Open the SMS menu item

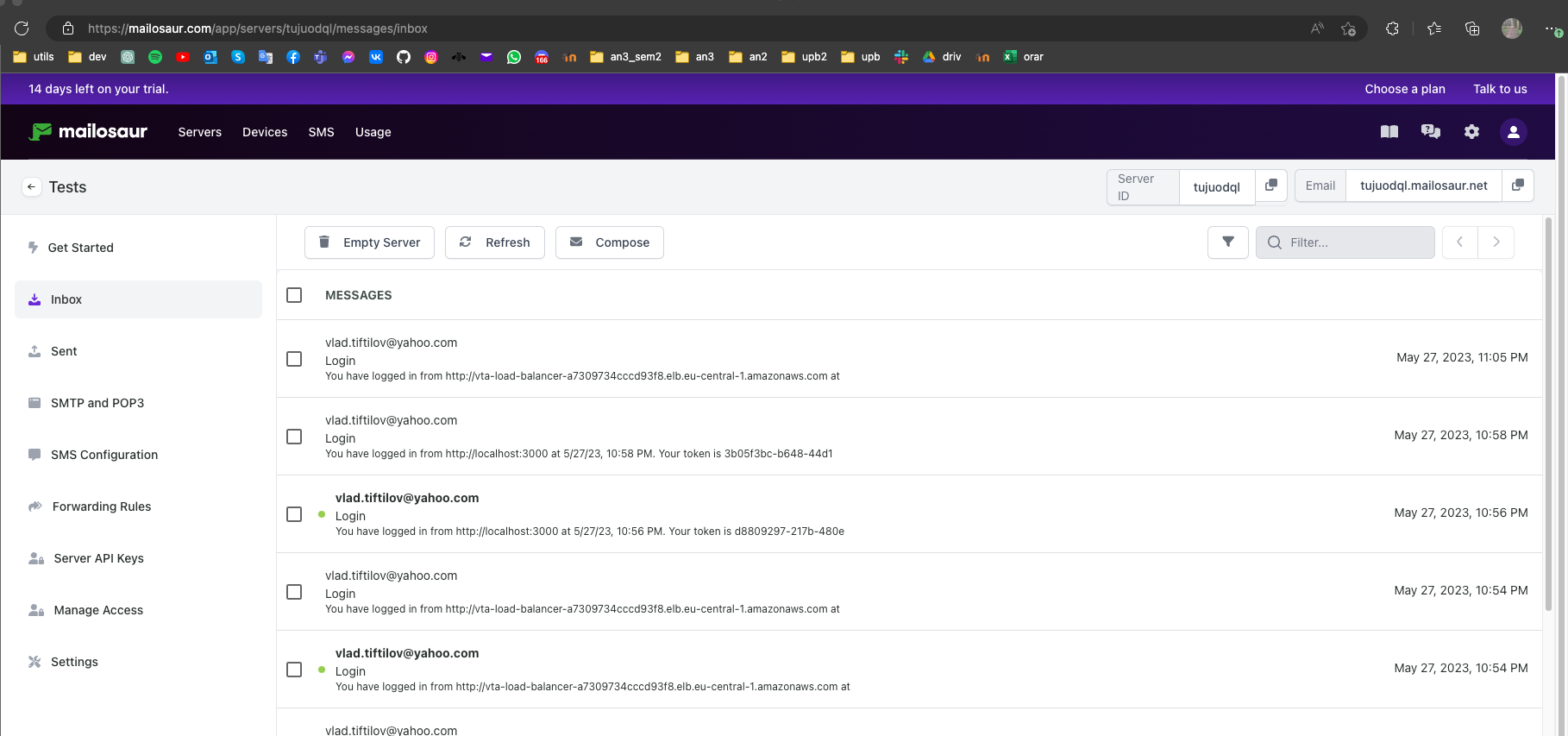[x=321, y=132]
